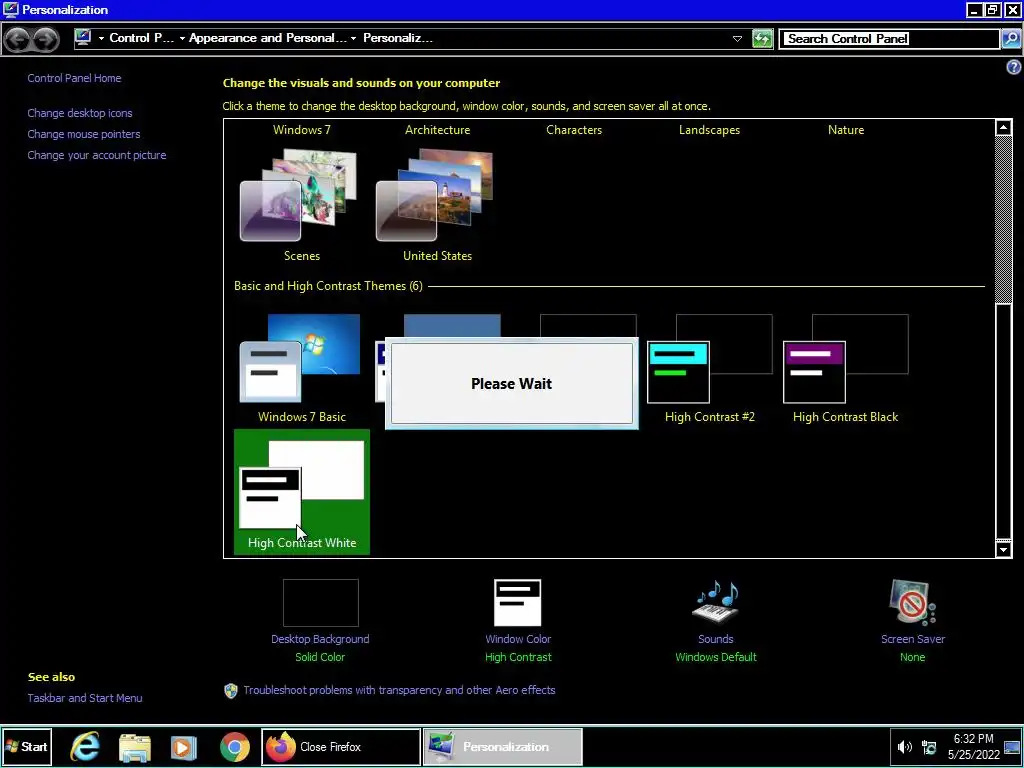
Task: Click the Windows Default sounds label
Action: pyautogui.click(x=716, y=657)
